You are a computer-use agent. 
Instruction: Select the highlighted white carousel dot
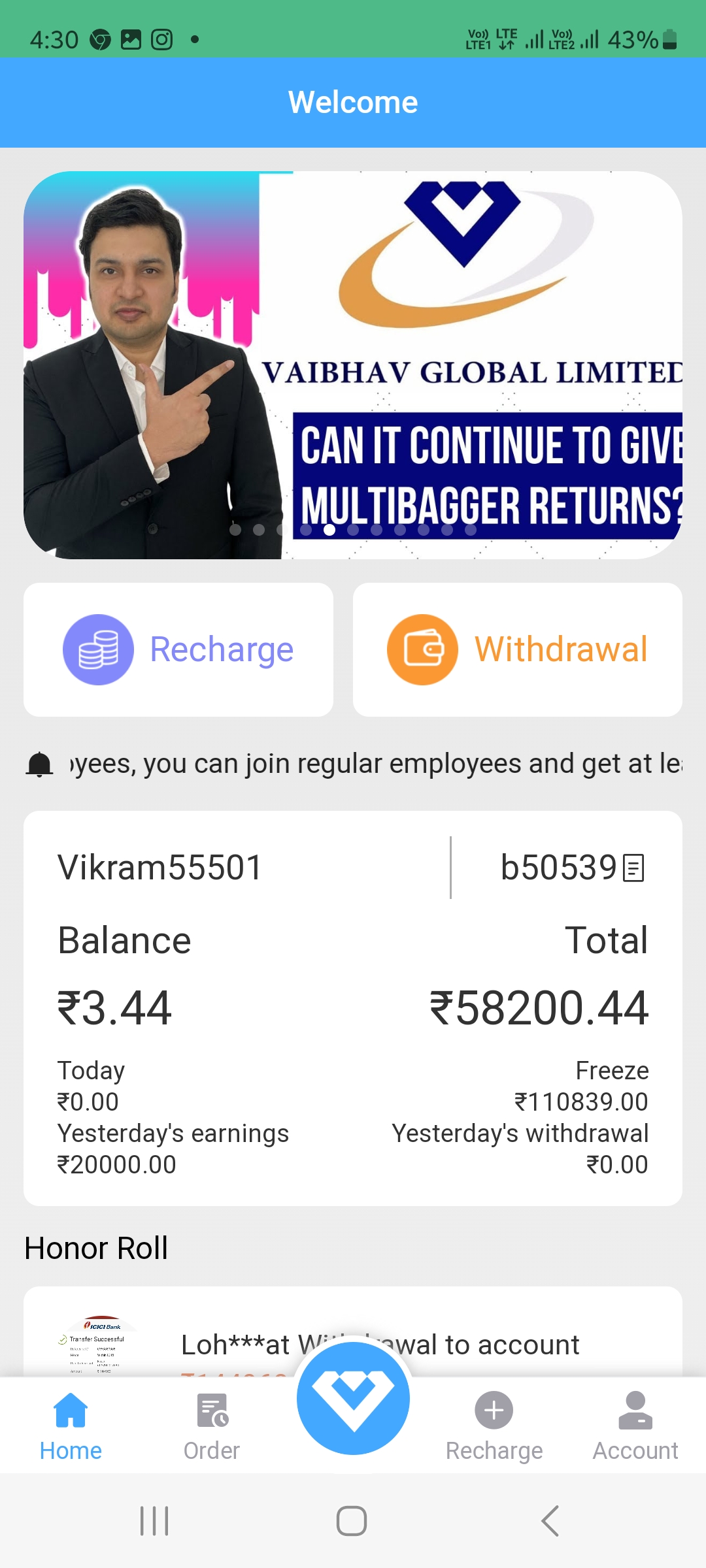point(329,530)
